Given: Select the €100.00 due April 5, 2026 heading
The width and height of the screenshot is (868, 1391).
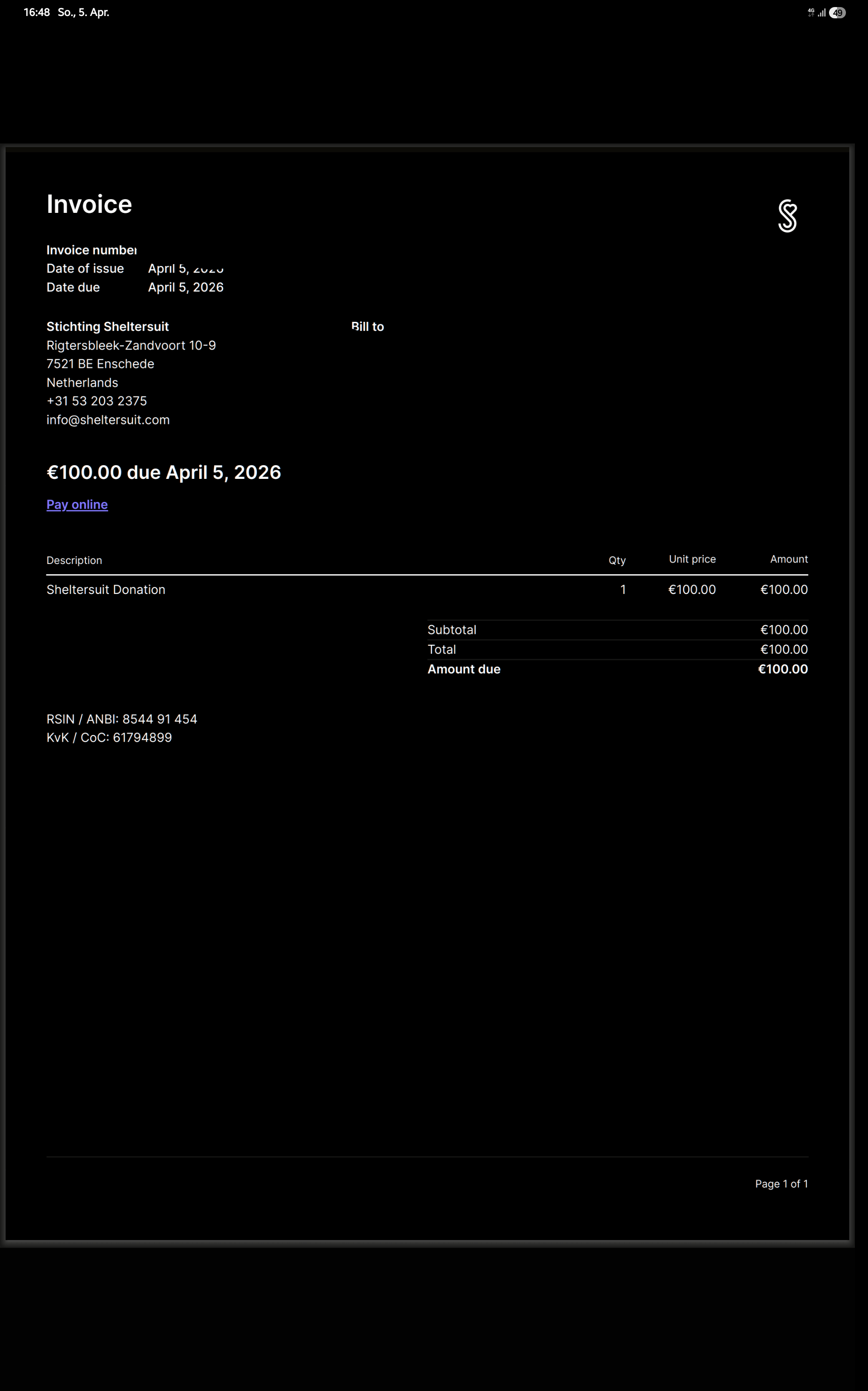Looking at the screenshot, I should click(163, 472).
